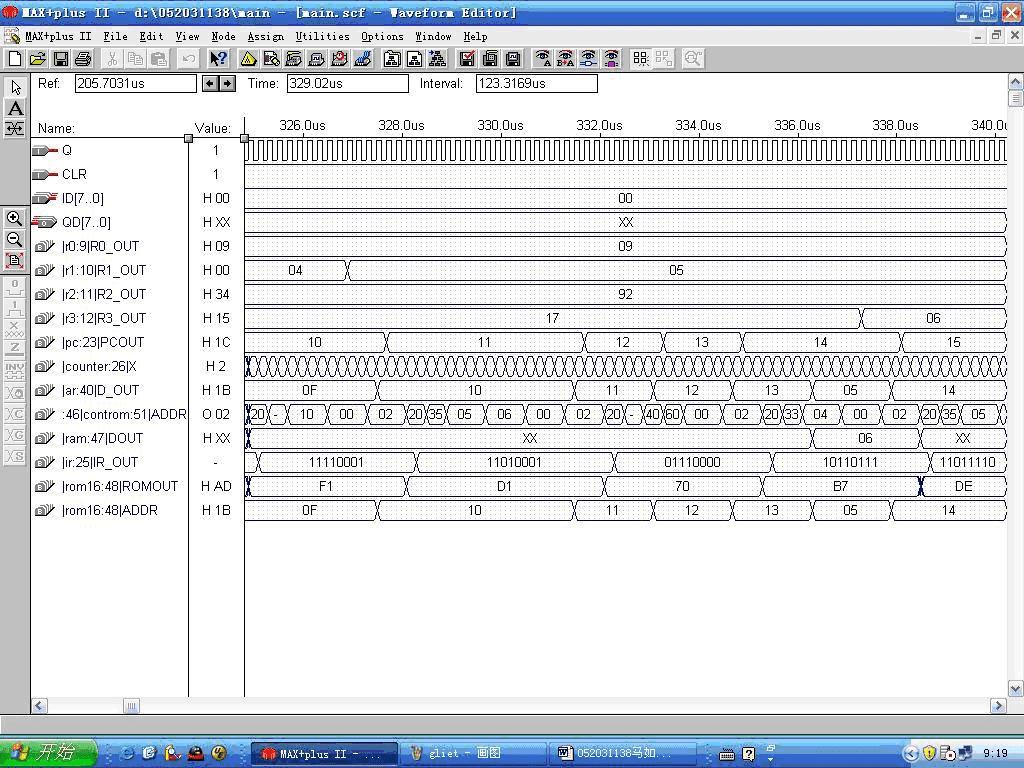Screen dimensions: 1024x768
Task: Click the Find Text eye icon
Action: [543, 59]
